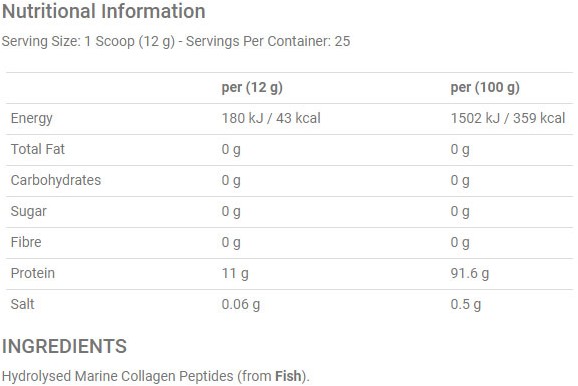Screen dimensions: 578x386
Task: Click the Total Fat row label
Action: (x=38, y=149)
